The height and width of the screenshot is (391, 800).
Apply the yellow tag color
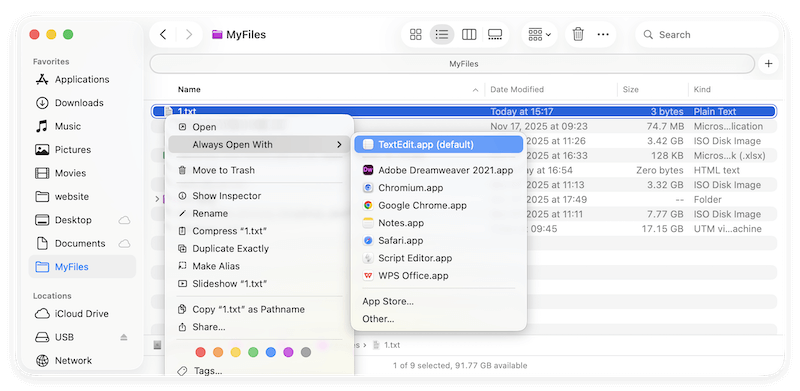235,352
